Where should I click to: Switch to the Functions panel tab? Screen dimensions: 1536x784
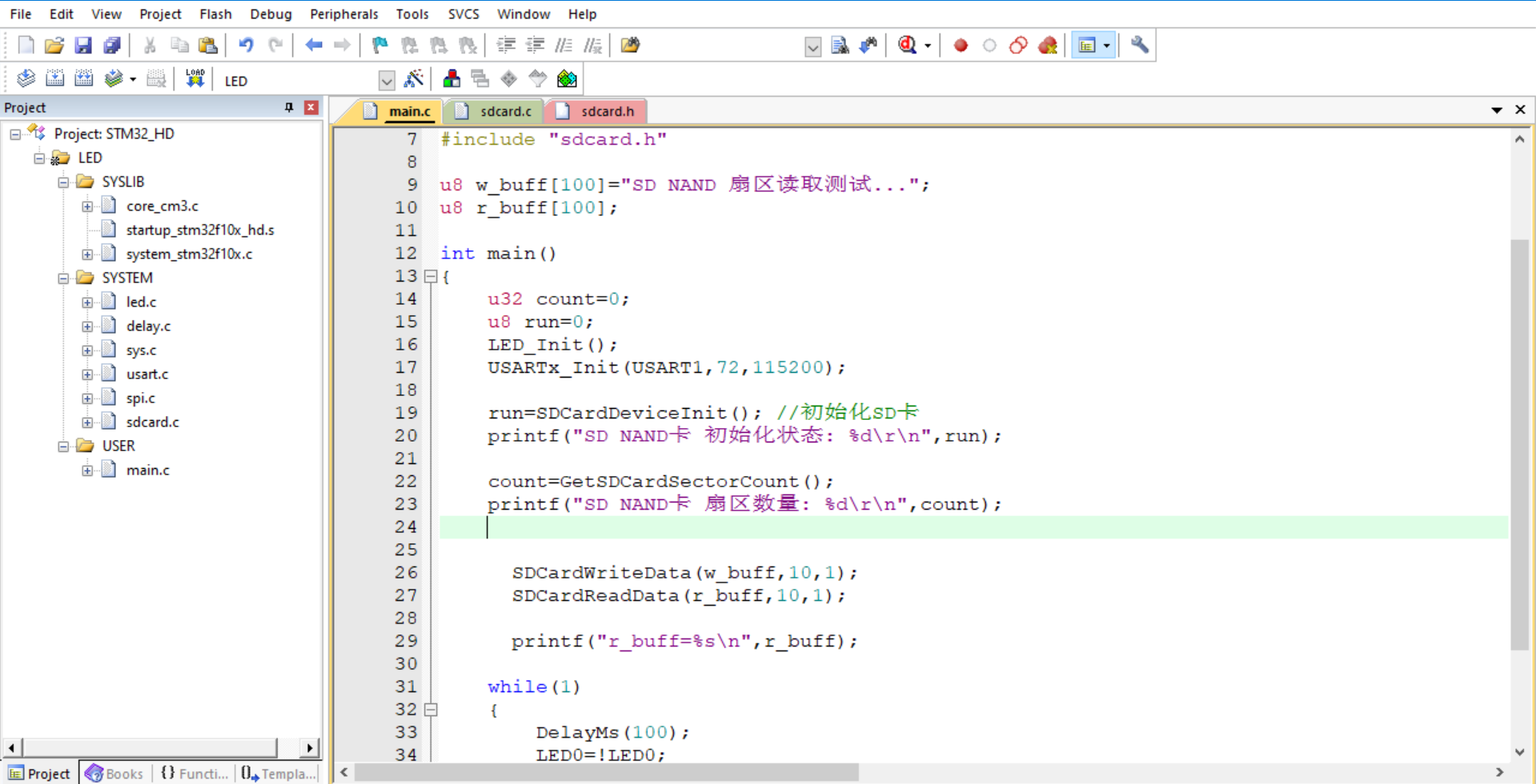pos(194,774)
